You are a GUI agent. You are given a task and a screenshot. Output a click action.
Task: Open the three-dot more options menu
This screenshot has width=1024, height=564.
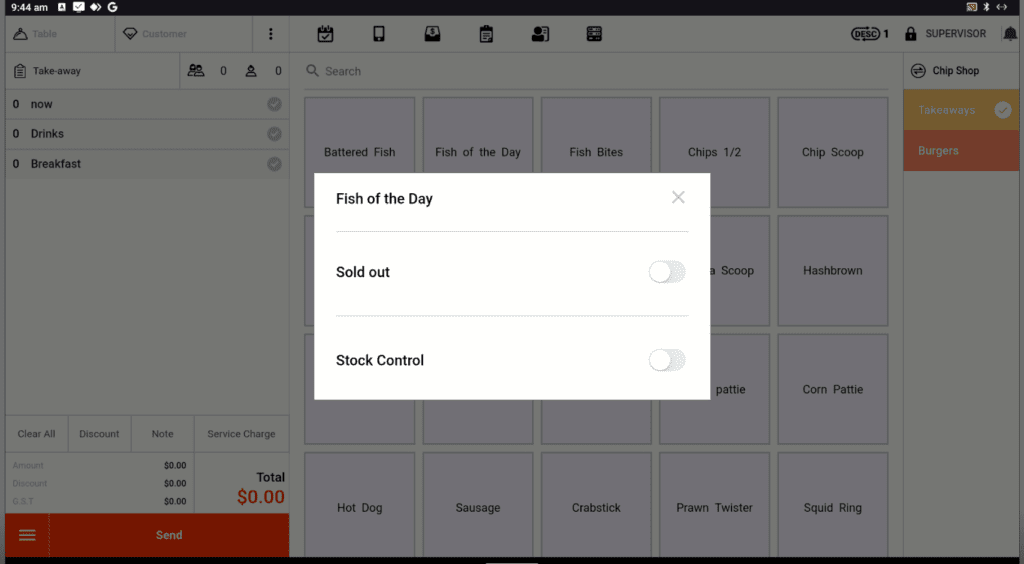pos(270,34)
